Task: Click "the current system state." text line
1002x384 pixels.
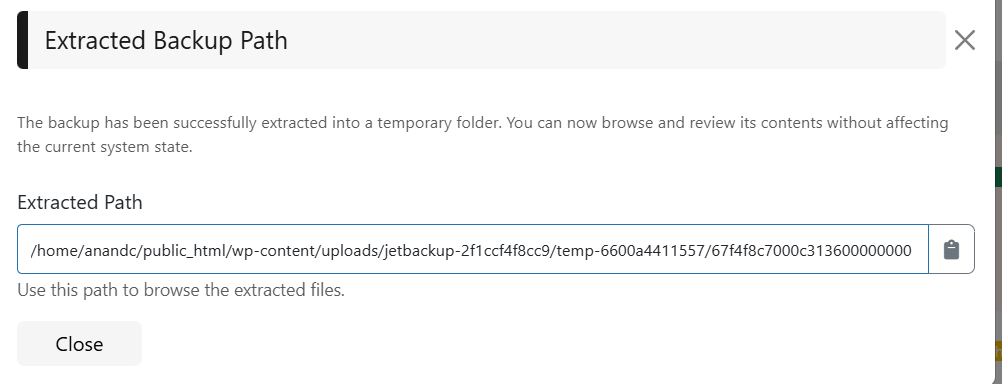Action: 105,147
